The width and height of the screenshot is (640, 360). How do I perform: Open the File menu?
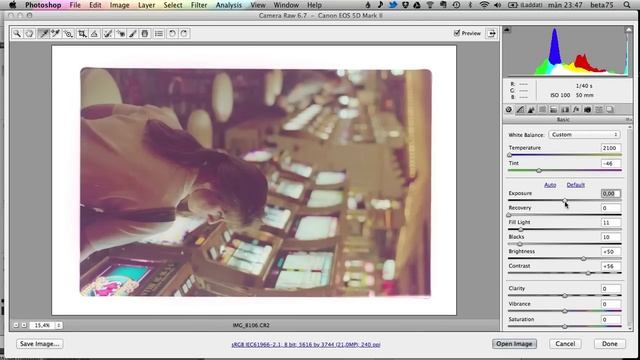coord(75,5)
